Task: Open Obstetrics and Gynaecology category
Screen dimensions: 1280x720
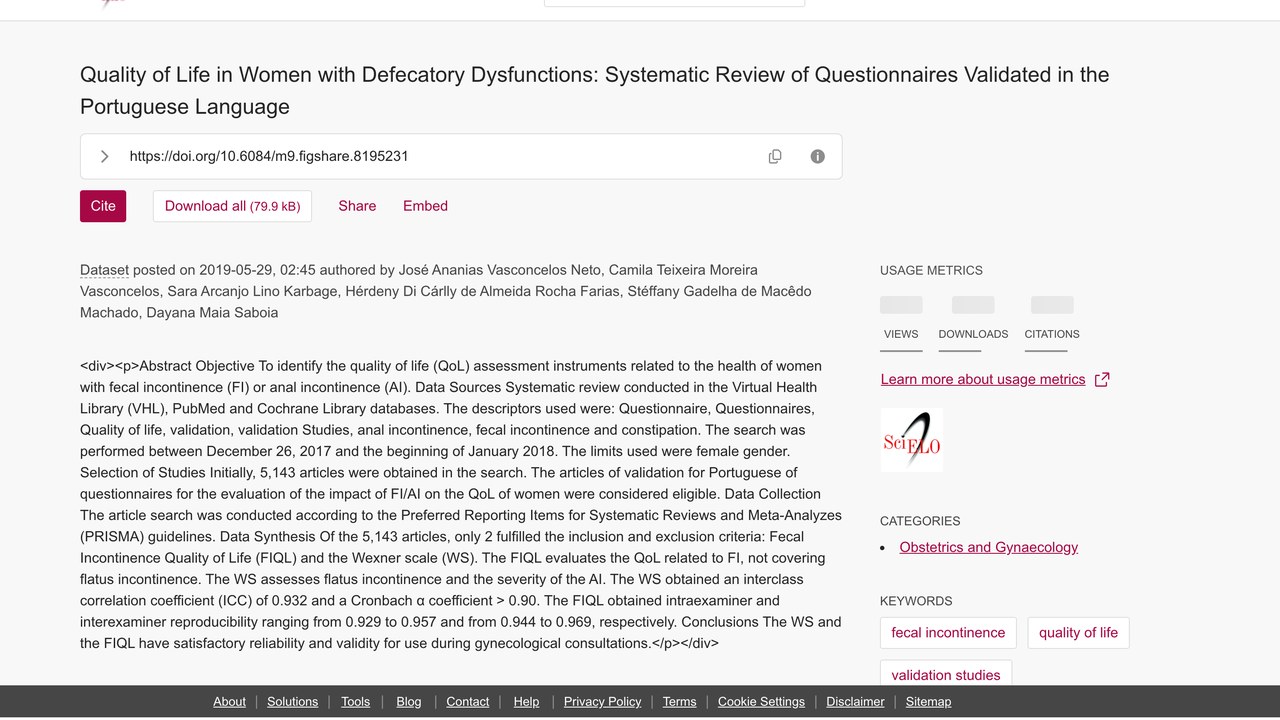Action: pyautogui.click(x=989, y=547)
